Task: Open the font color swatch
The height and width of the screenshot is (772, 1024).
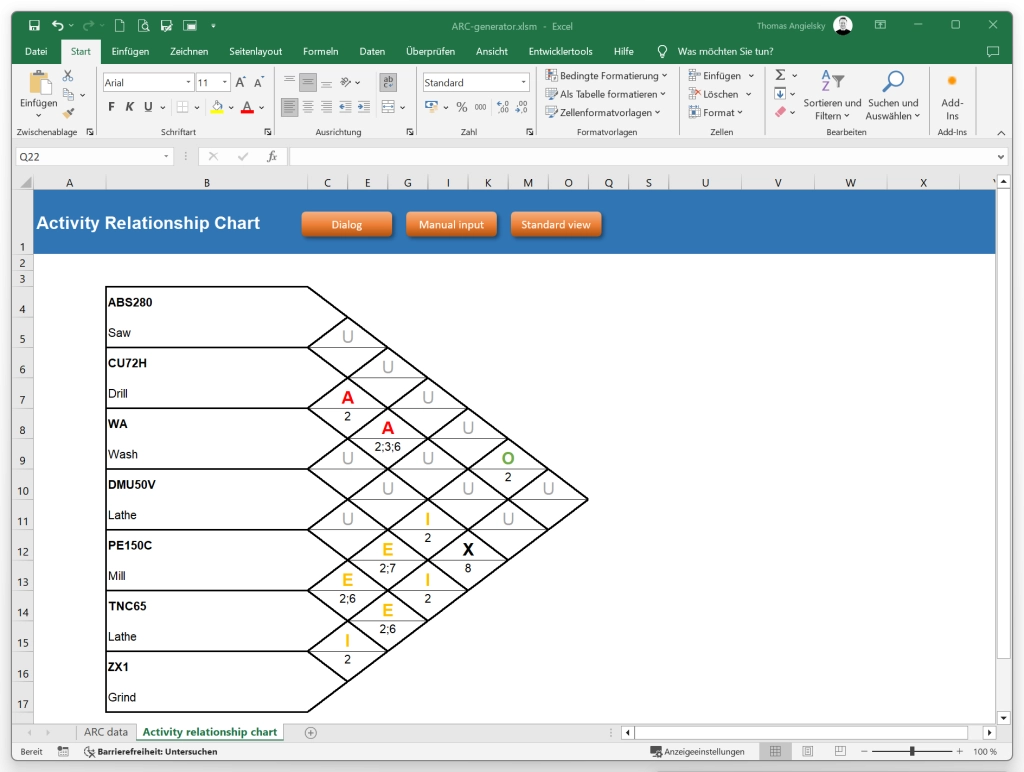Action: click(x=247, y=106)
